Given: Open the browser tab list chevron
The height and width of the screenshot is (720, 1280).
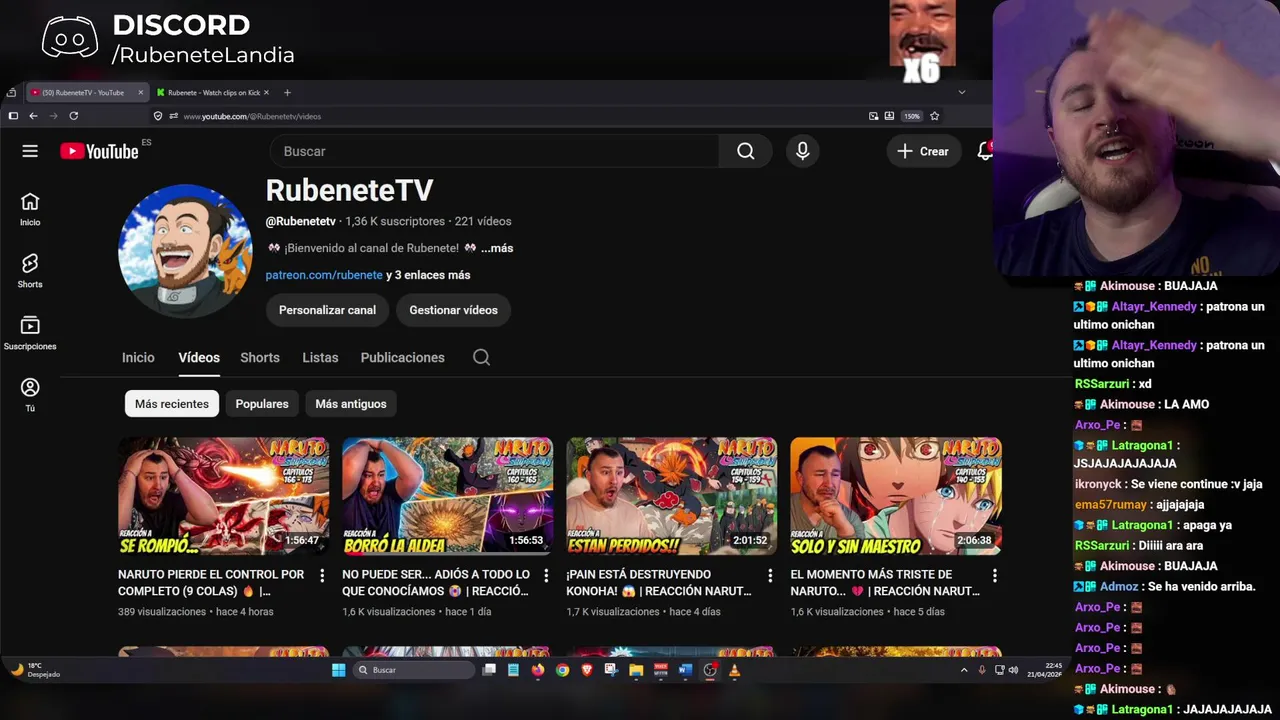Looking at the screenshot, I should pos(962,92).
